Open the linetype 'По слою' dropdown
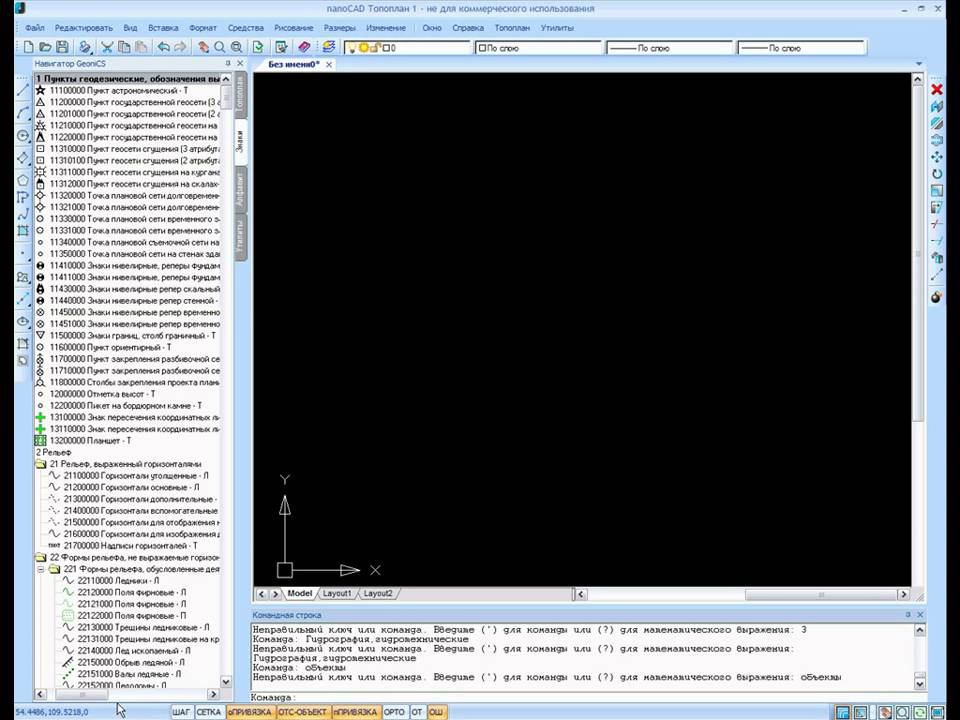The height and width of the screenshot is (720, 960). click(x=670, y=48)
